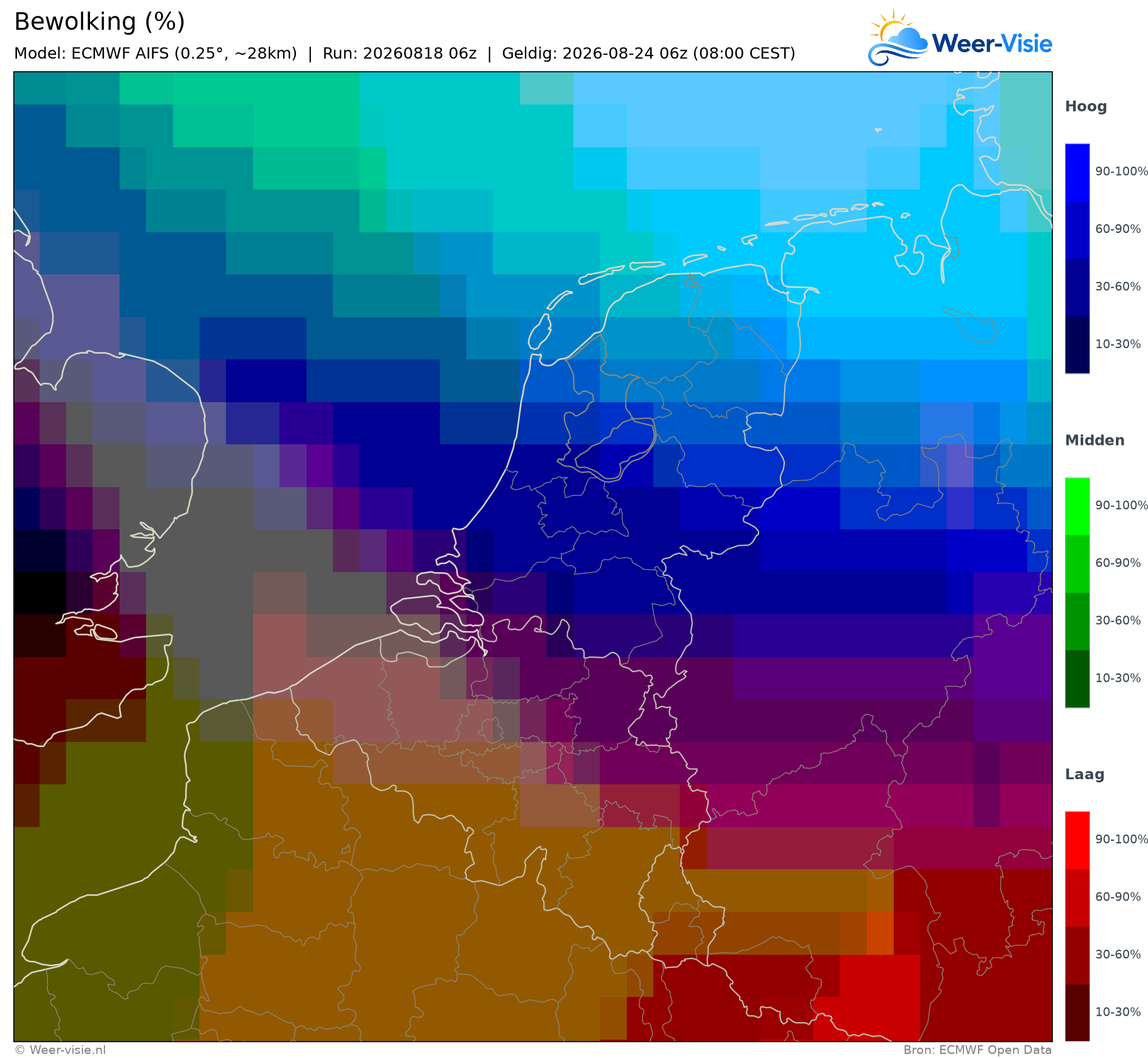This screenshot has width=1148, height=1058.
Task: Select the Hoog 90-100% bright blue swatch
Action: (x=1077, y=172)
